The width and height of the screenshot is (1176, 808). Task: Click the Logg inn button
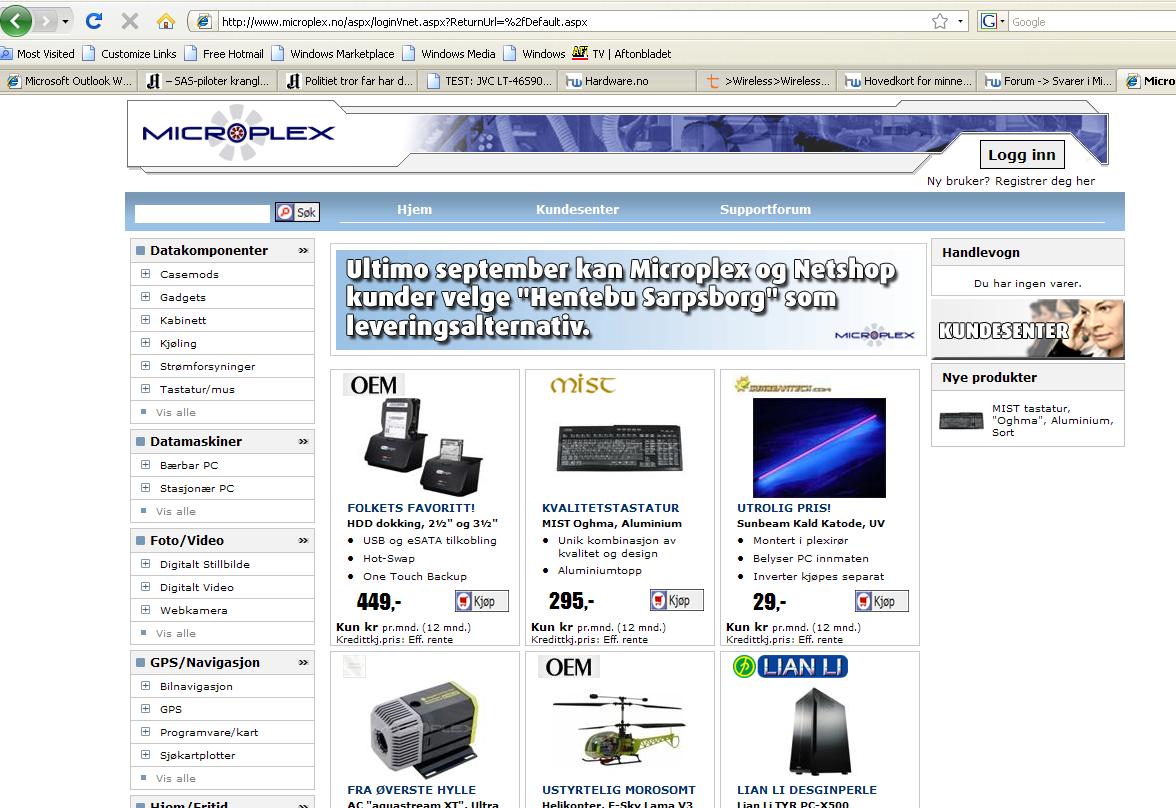click(1022, 155)
